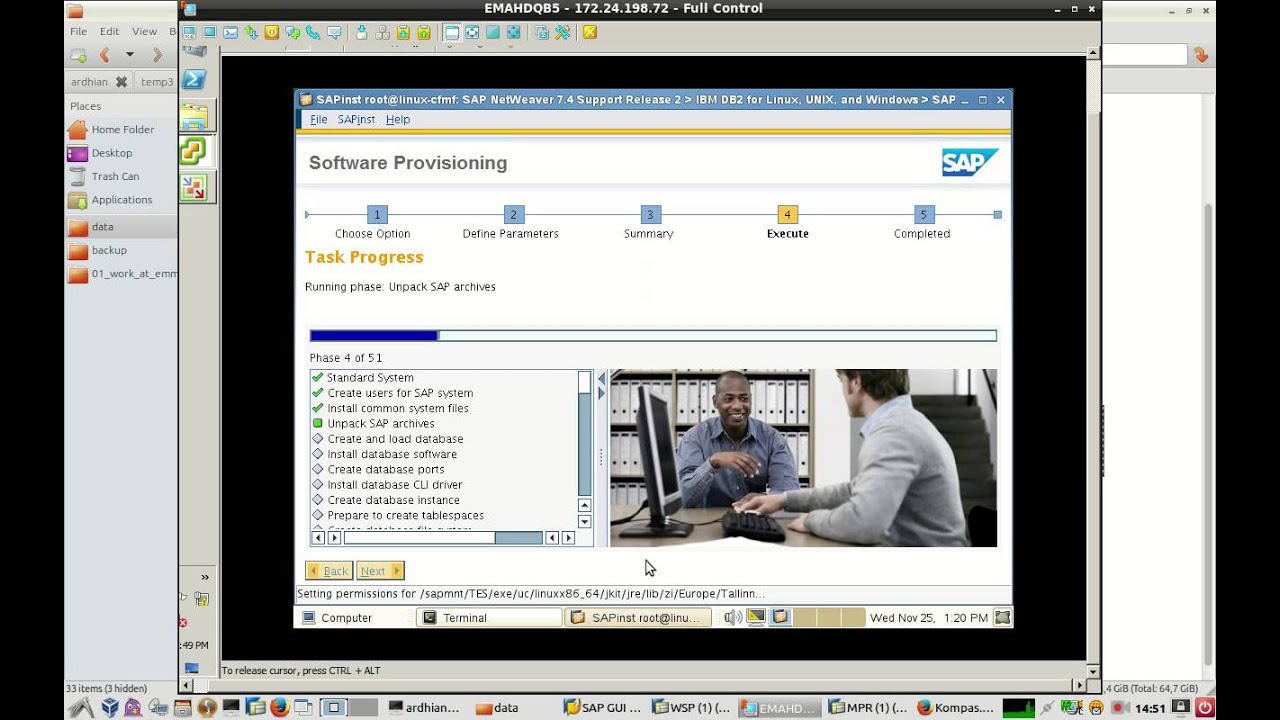Select the Unpack SAP archives task
This screenshot has height=720, width=1280.
(380, 424)
